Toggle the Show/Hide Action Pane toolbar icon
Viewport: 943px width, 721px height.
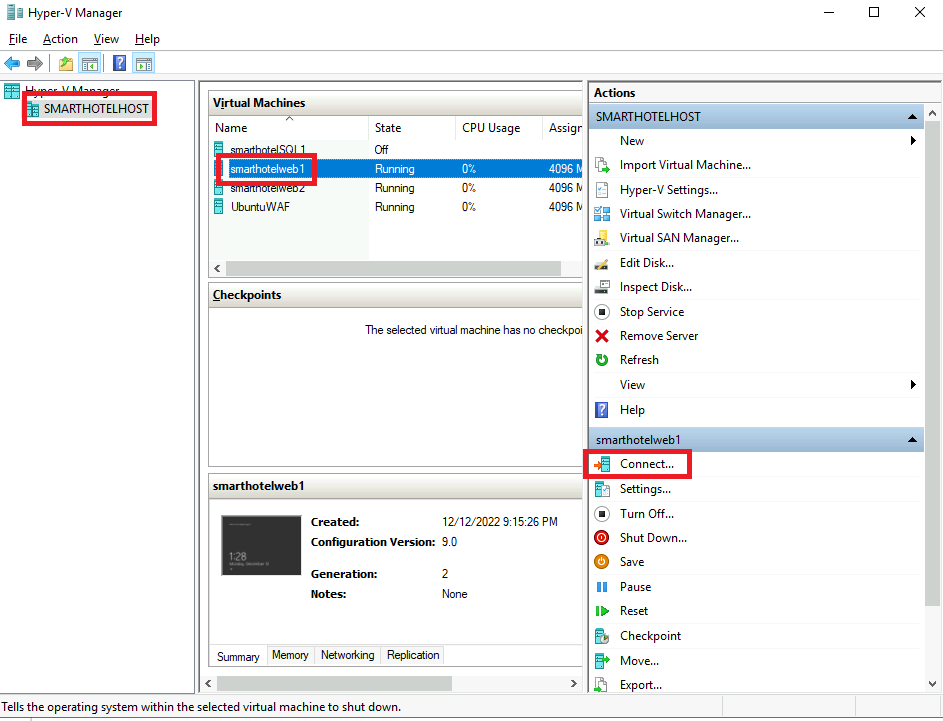pos(144,63)
